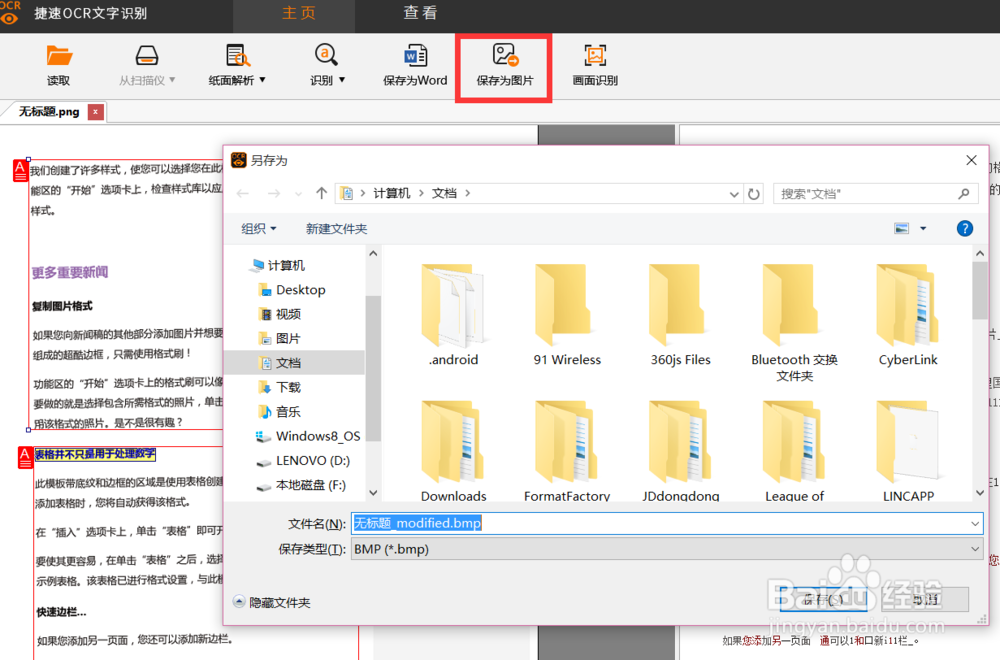The image size is (1000, 660).
Task: Select 视频 in navigation tree
Action: click(x=279, y=314)
